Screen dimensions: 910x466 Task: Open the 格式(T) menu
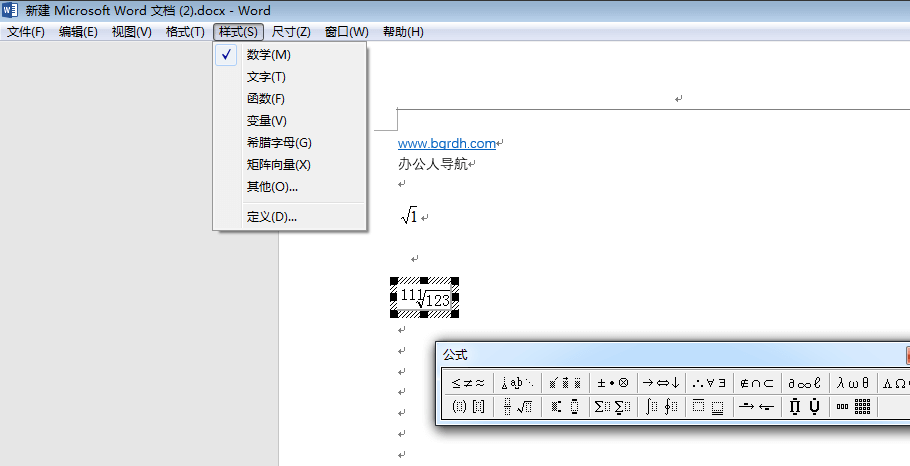point(185,32)
